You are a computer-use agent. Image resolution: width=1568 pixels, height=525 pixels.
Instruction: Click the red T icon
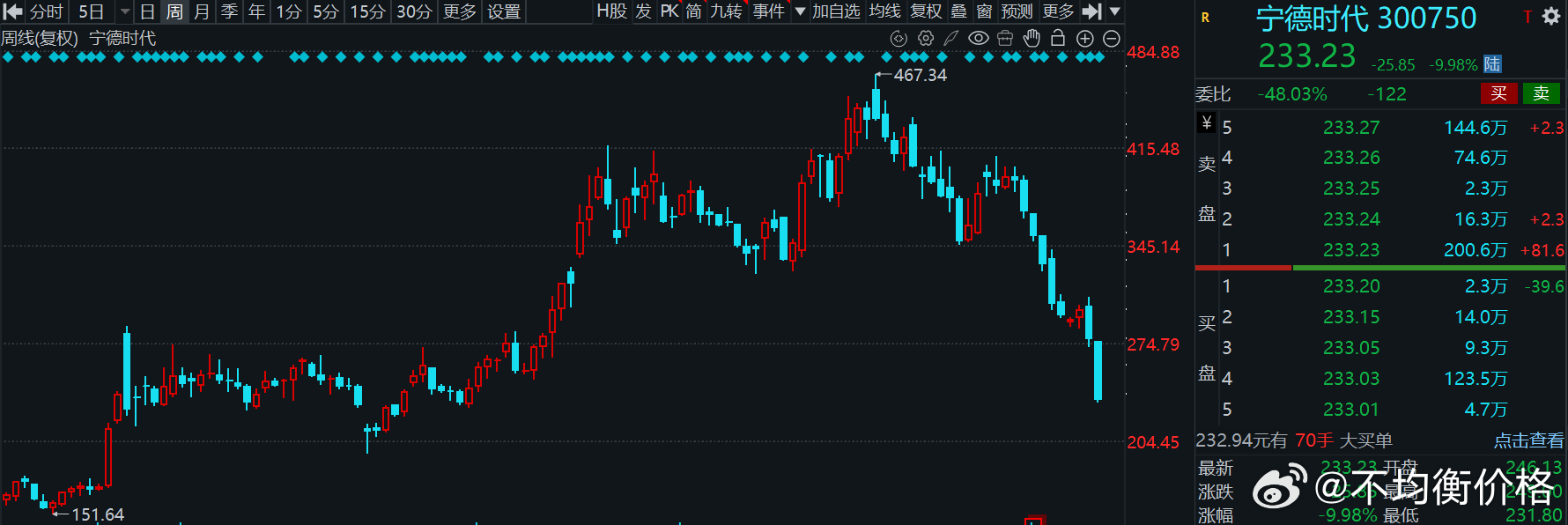tap(1527, 17)
